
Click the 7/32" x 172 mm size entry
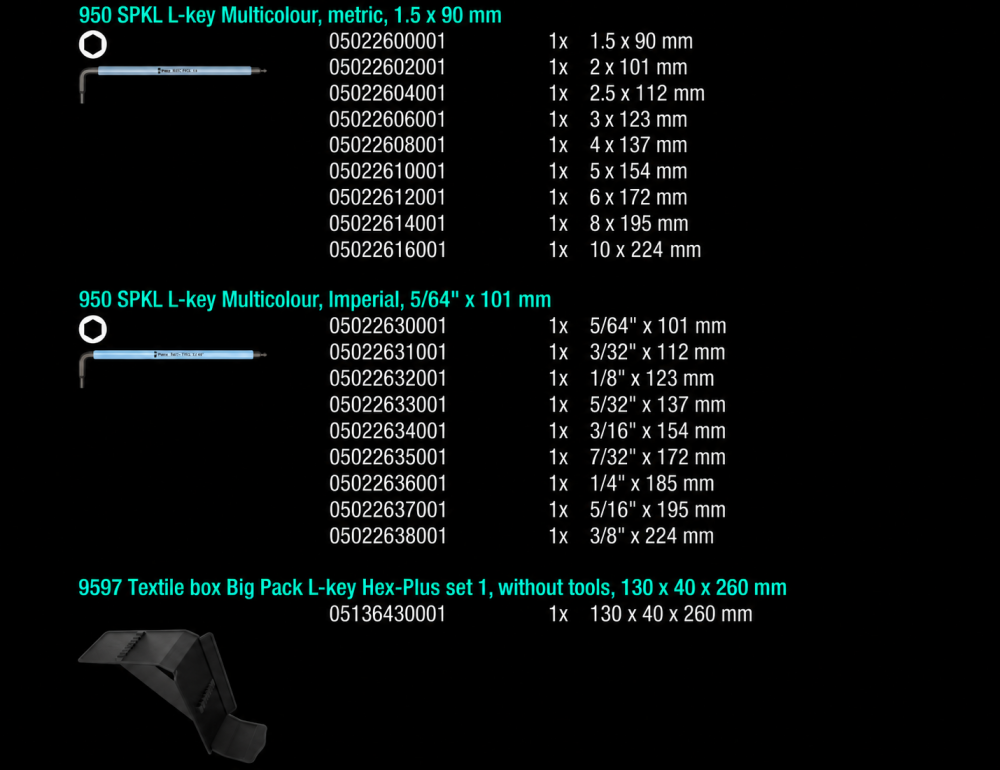click(x=658, y=457)
